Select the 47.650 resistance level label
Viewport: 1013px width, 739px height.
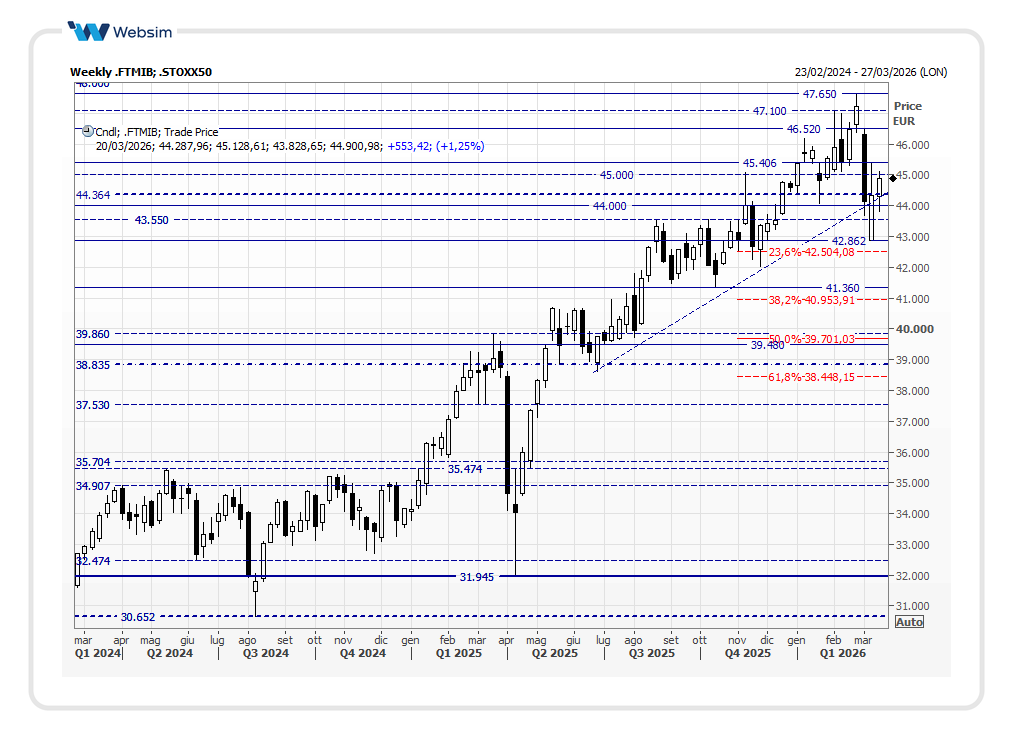click(x=820, y=94)
